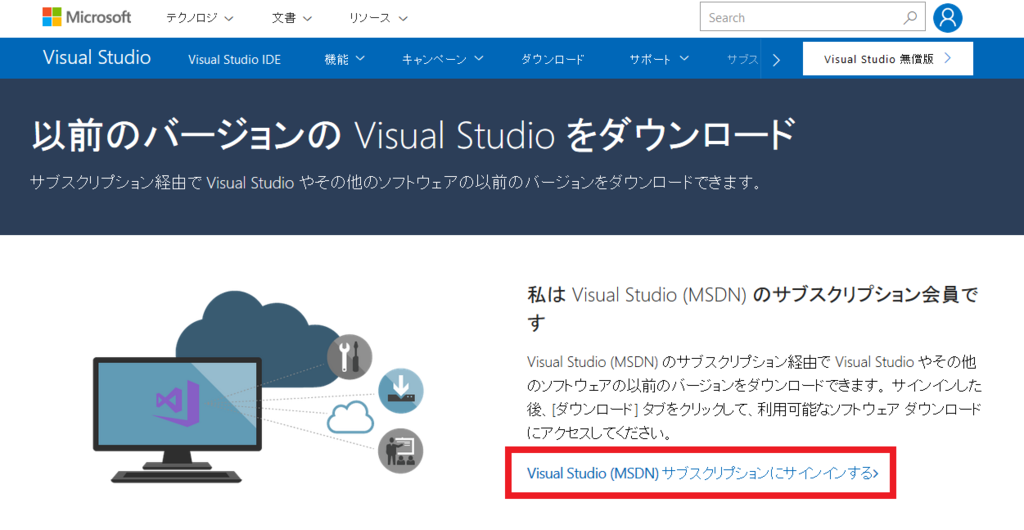Viewport: 1024px width, 530px height.
Task: Expand the サポート menu
Action: tap(659, 59)
